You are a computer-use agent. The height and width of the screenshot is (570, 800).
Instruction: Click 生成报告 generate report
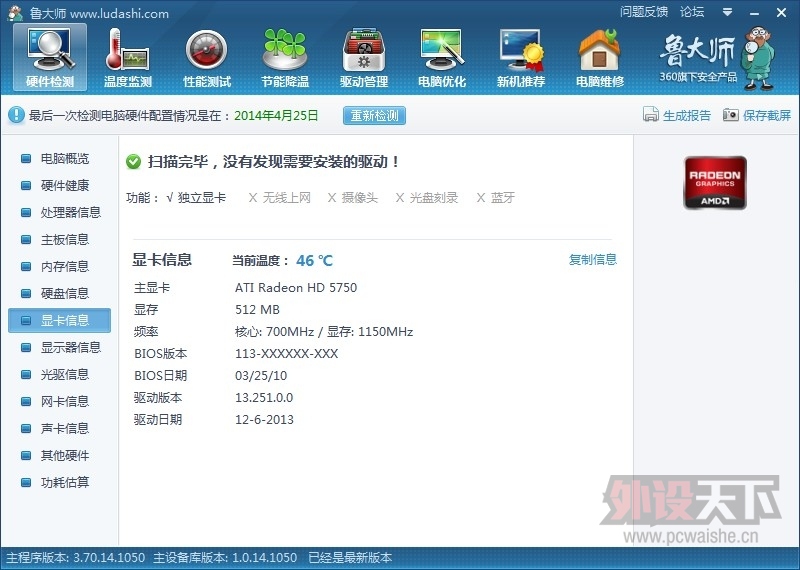coord(687,115)
